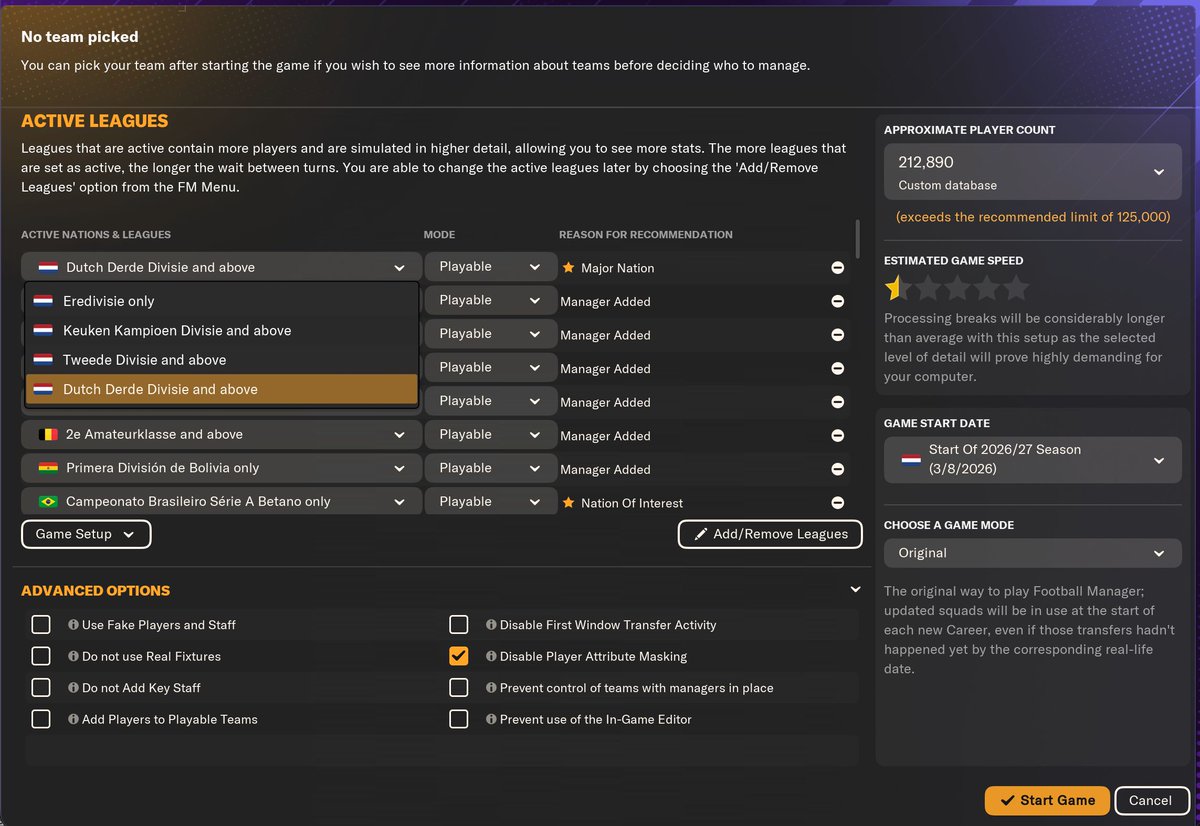
Task: Click info icon for Prevent In-Game Editor
Action: [x=491, y=720]
